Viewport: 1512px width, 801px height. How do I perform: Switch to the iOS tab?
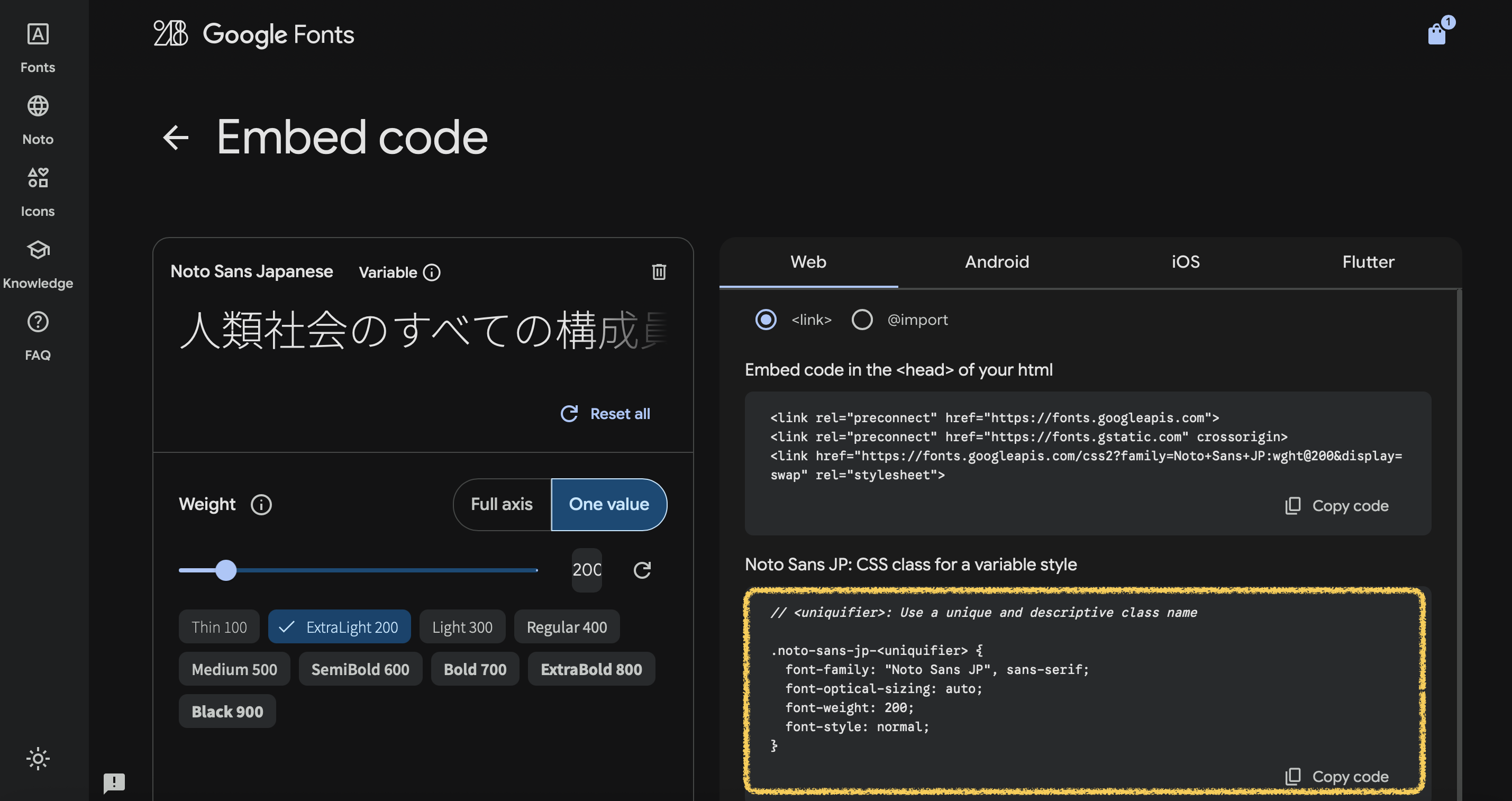[x=1186, y=262]
